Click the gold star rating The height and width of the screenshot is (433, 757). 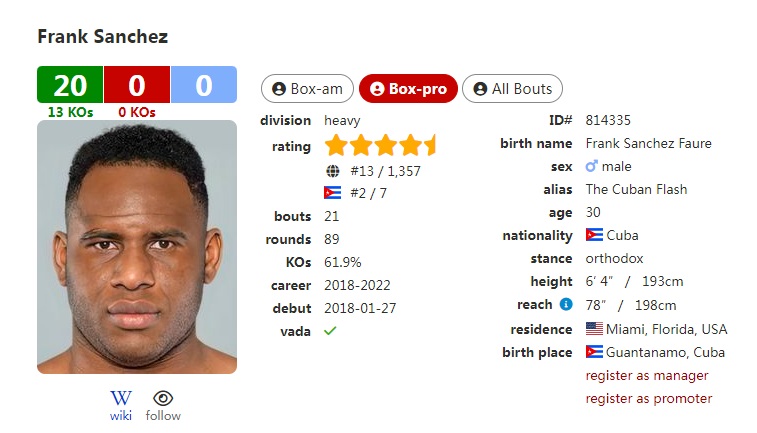[x=380, y=145]
